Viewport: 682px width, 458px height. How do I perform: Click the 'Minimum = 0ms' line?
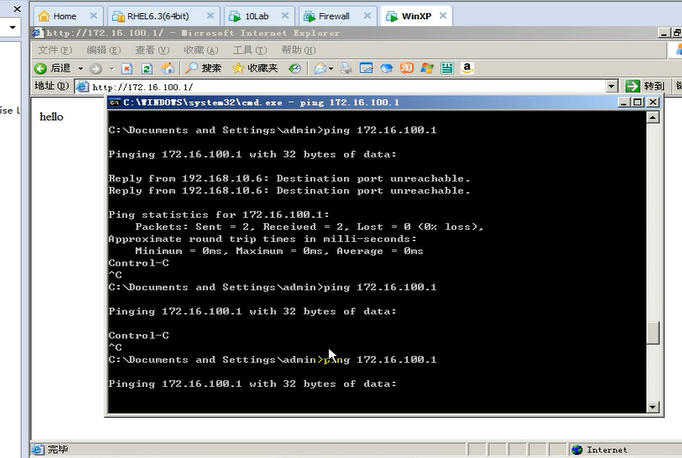279,251
